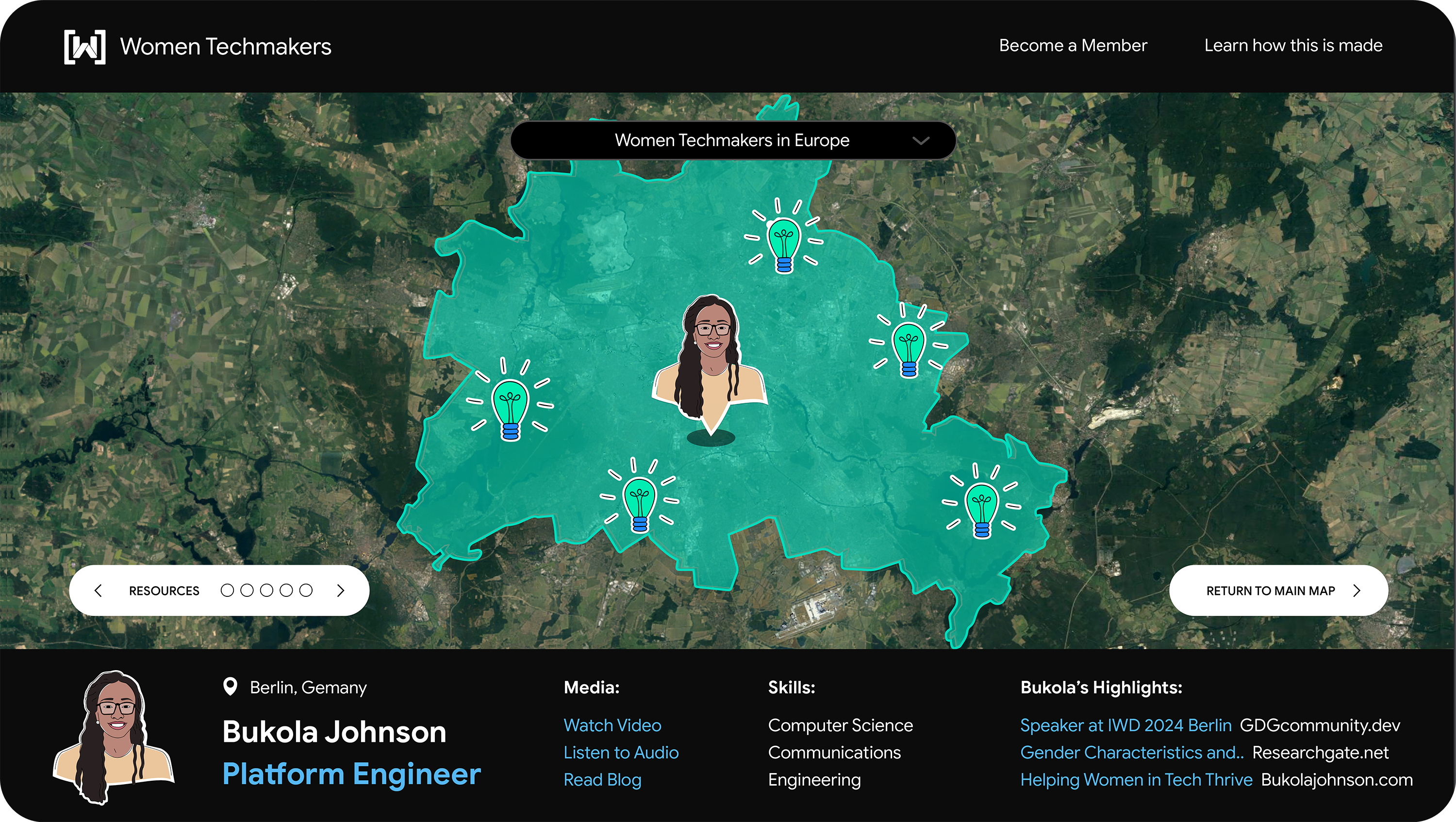This screenshot has height=822, width=1456.
Task: Open the Women Techmakers in Europe dropdown
Action: [x=733, y=140]
